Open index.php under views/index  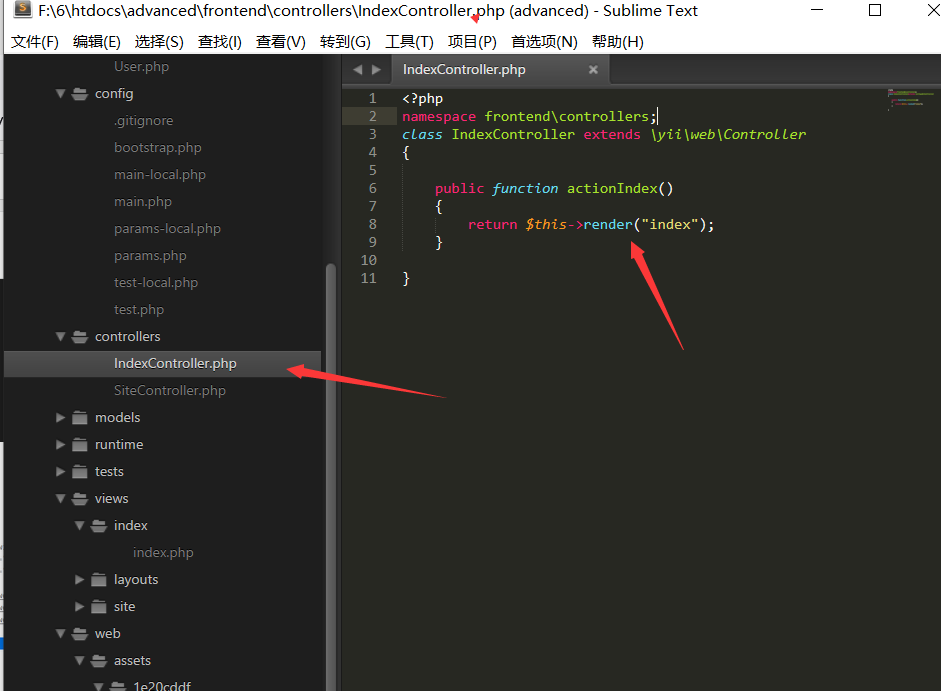(163, 553)
